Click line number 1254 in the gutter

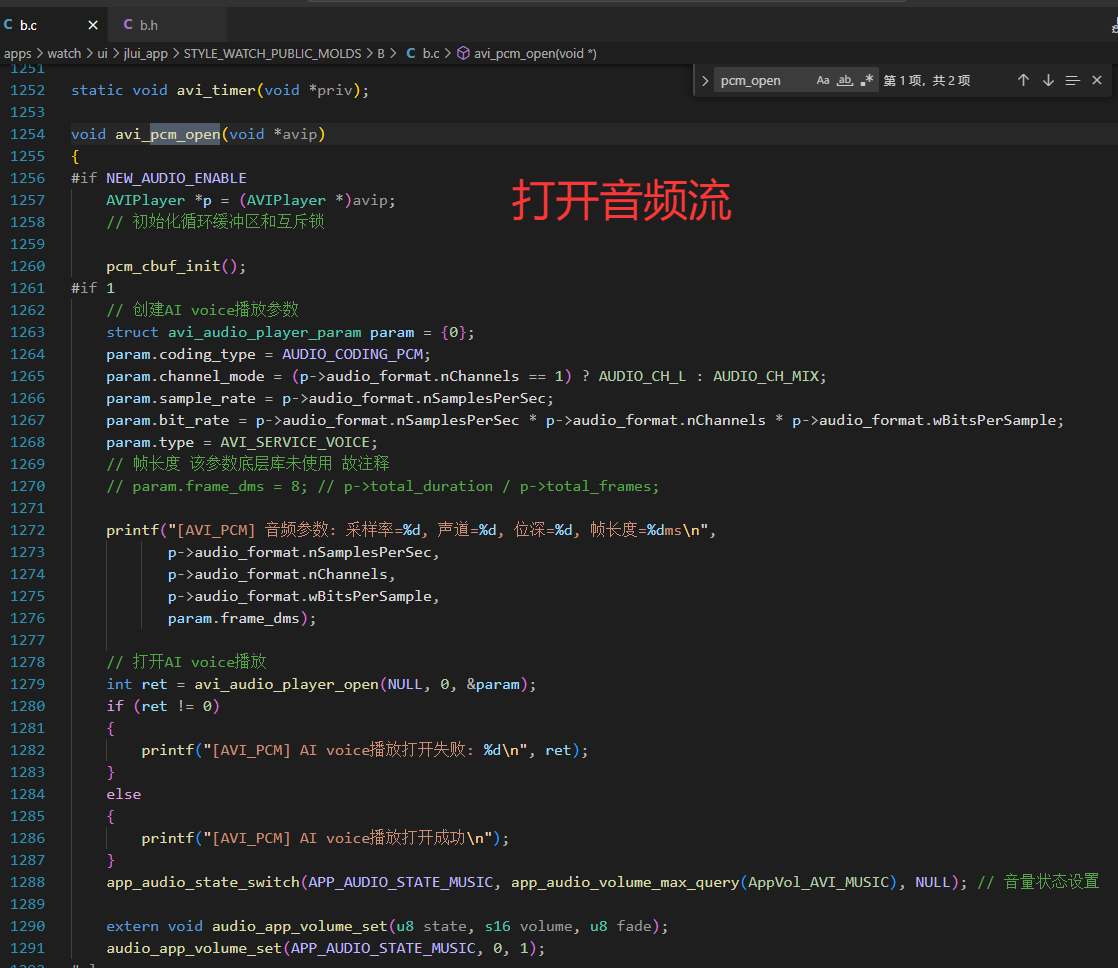27,134
